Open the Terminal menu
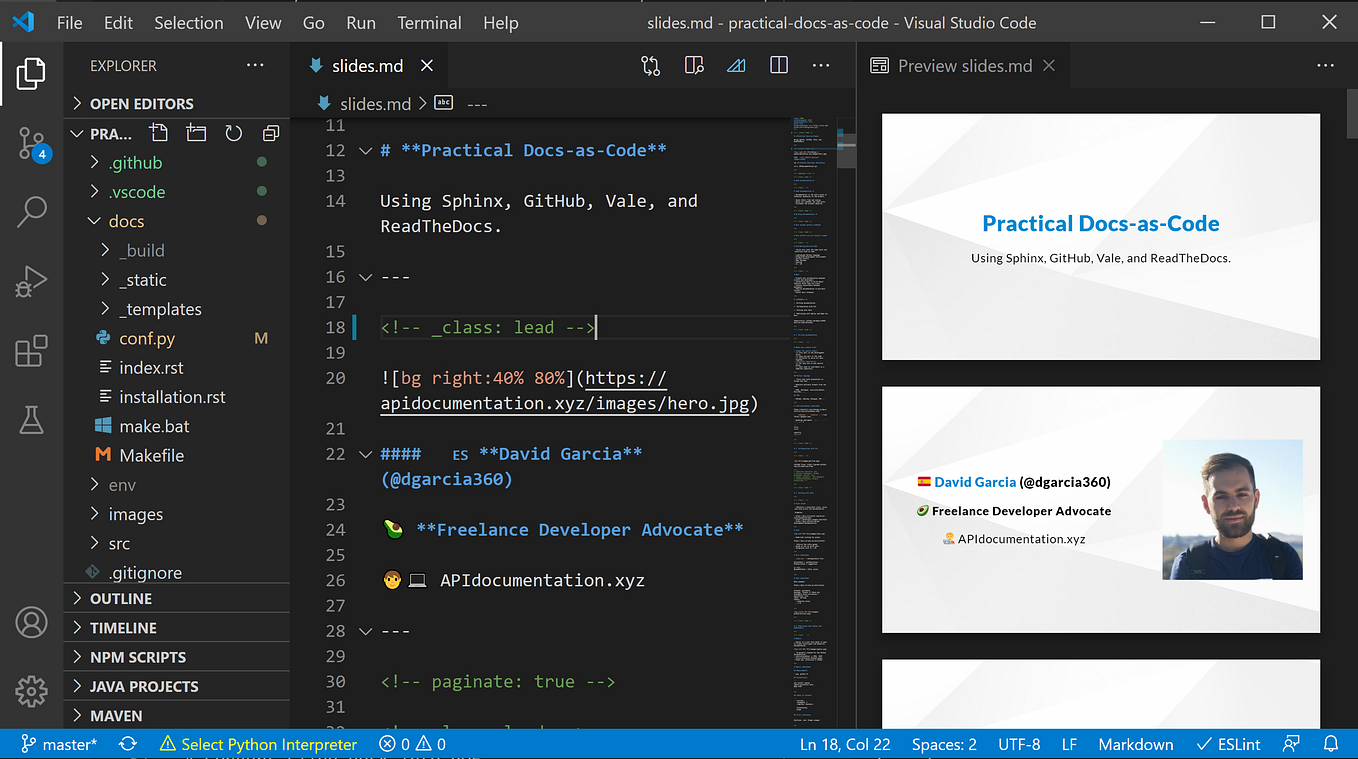The image size is (1358, 759). 429,22
